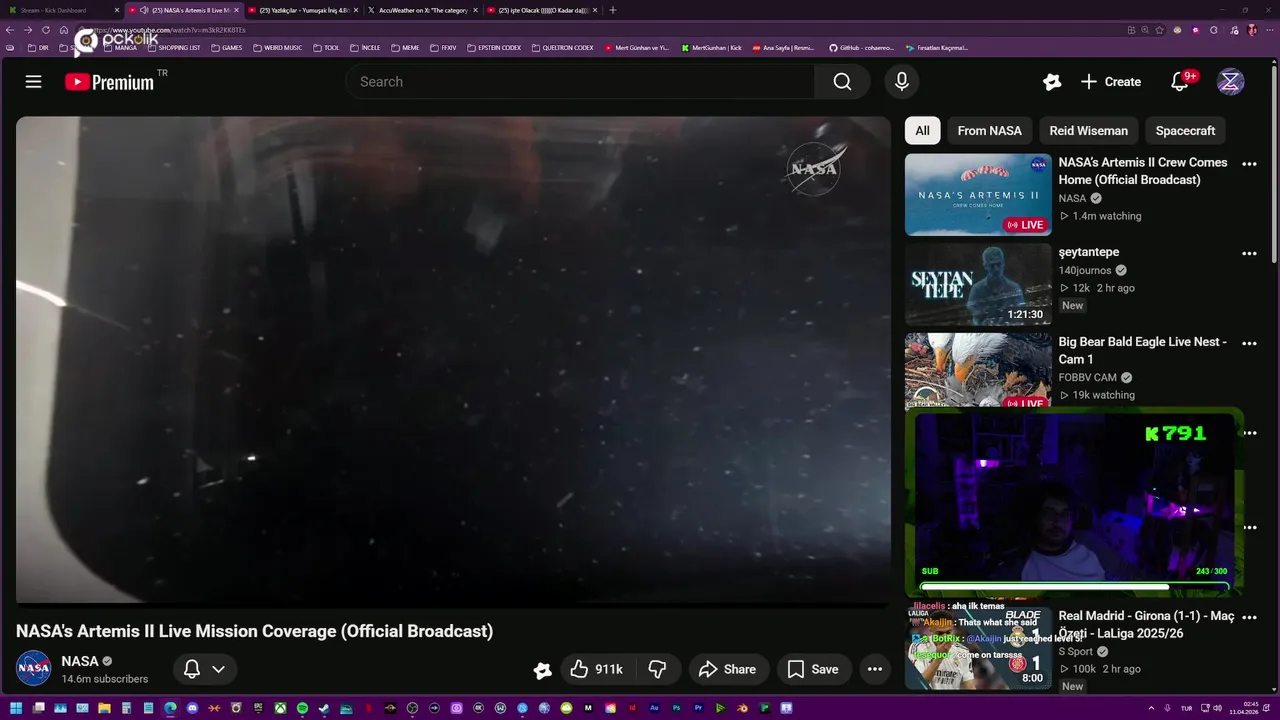
Task: Save the video to a playlist
Action: point(813,669)
